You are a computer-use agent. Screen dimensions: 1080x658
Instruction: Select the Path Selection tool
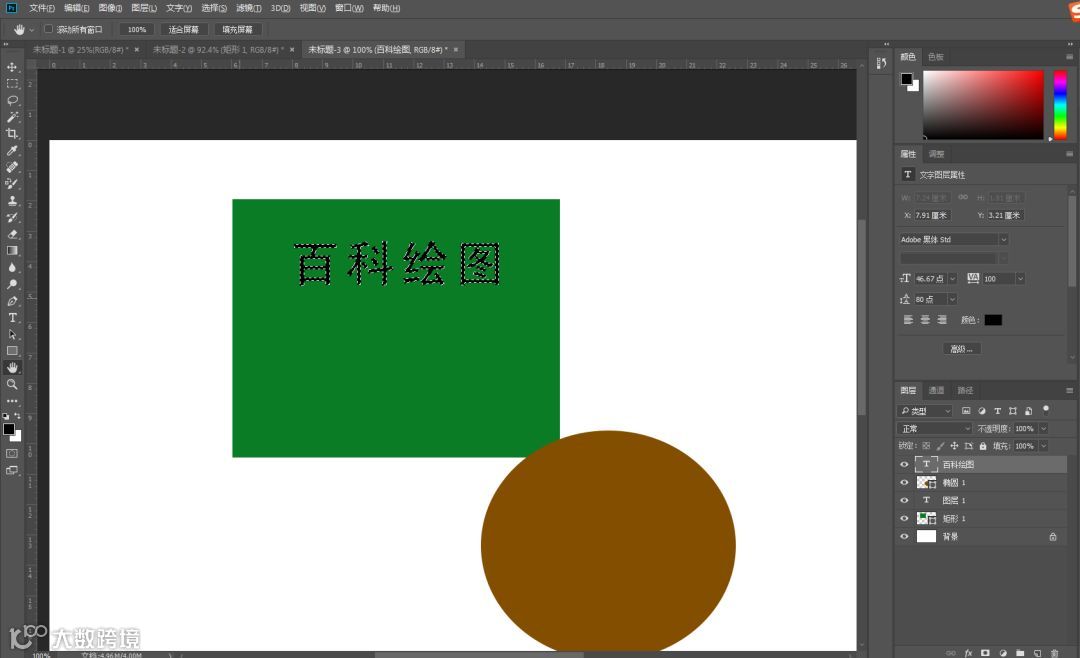coord(12,334)
